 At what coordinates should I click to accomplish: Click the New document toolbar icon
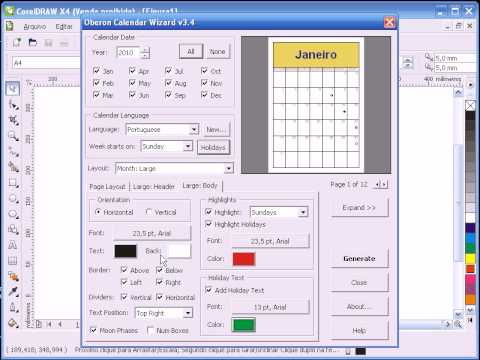[17, 43]
